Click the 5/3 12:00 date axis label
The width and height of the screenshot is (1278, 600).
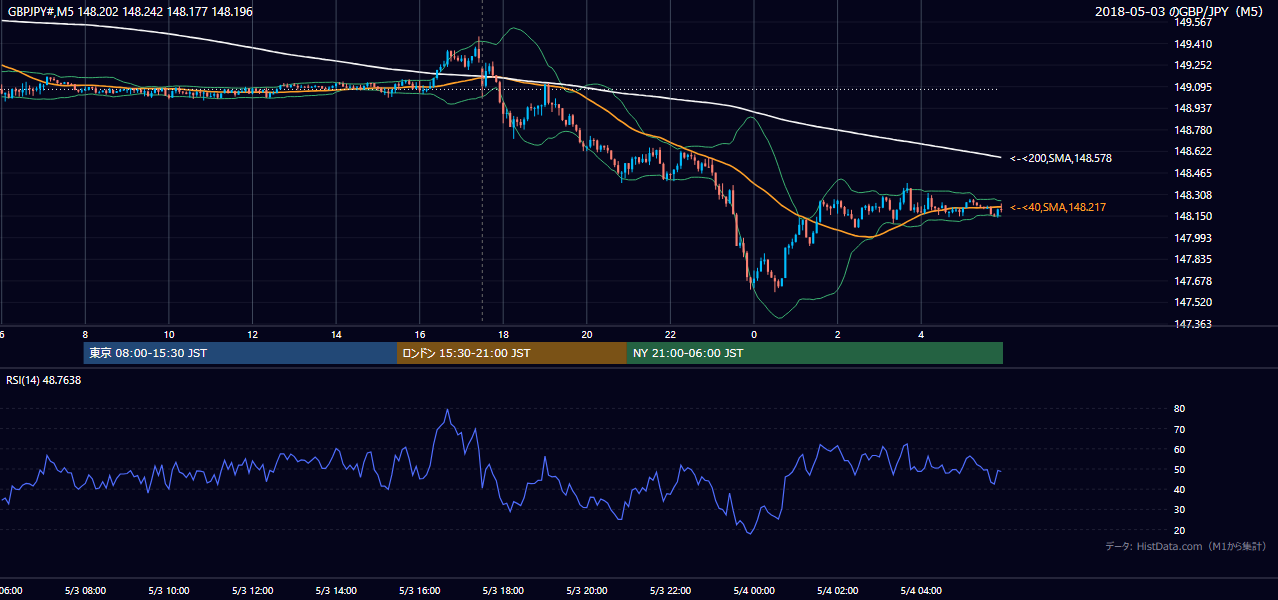[252, 591]
